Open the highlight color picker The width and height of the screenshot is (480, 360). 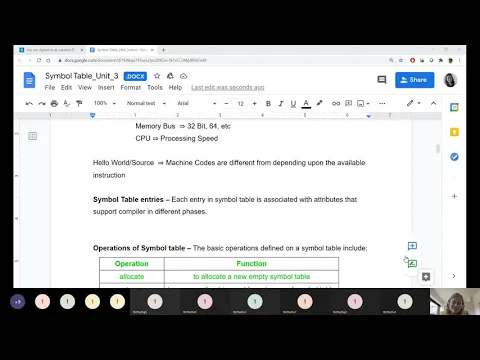coord(319,103)
